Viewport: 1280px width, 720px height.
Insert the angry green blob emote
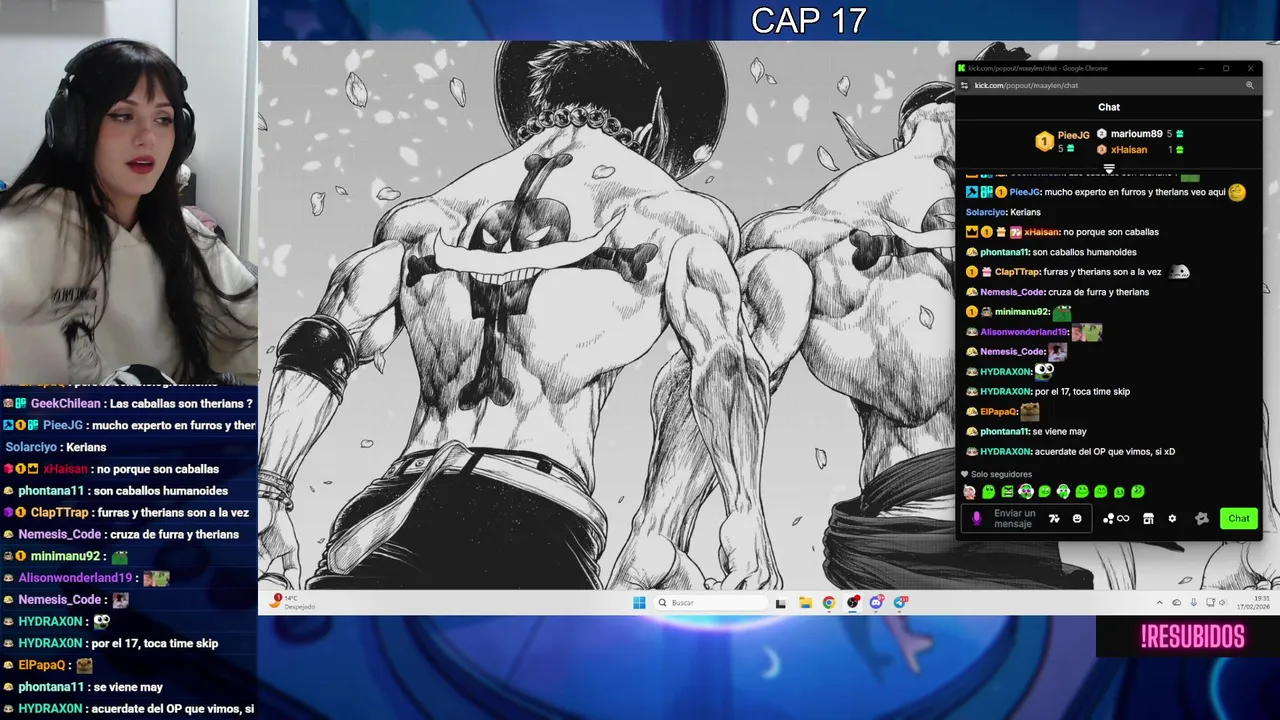1007,491
